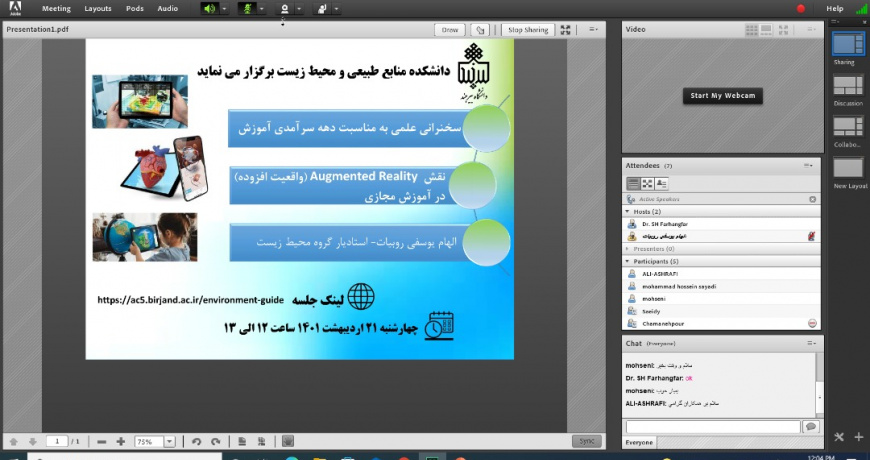Click the last icon left of Sync

pos(287,442)
